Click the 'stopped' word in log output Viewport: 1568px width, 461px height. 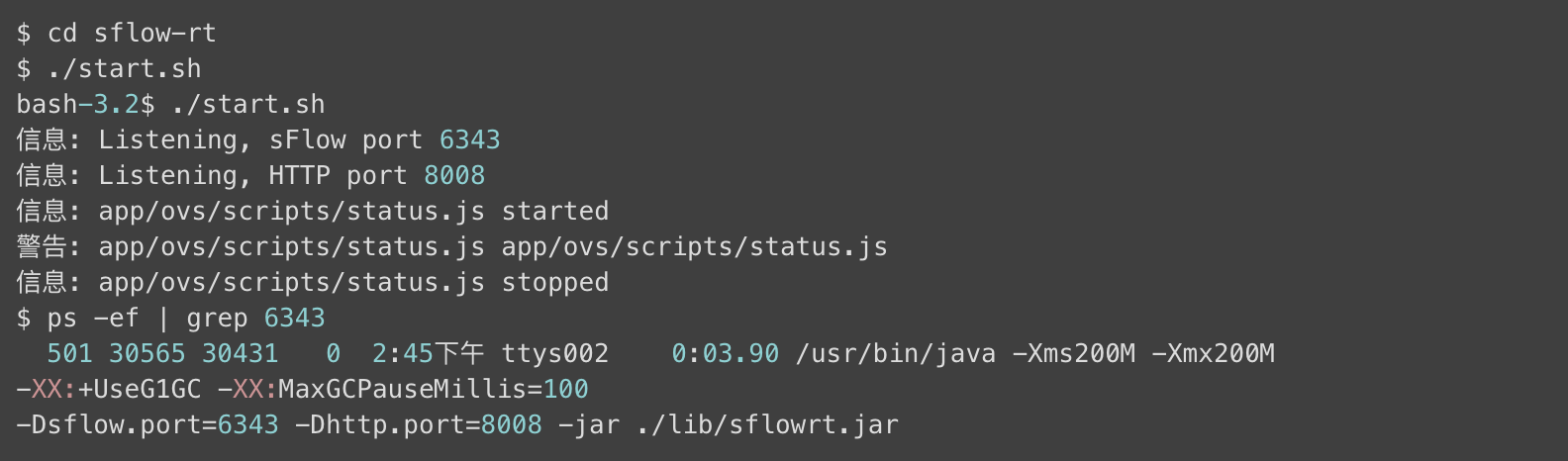554,282
